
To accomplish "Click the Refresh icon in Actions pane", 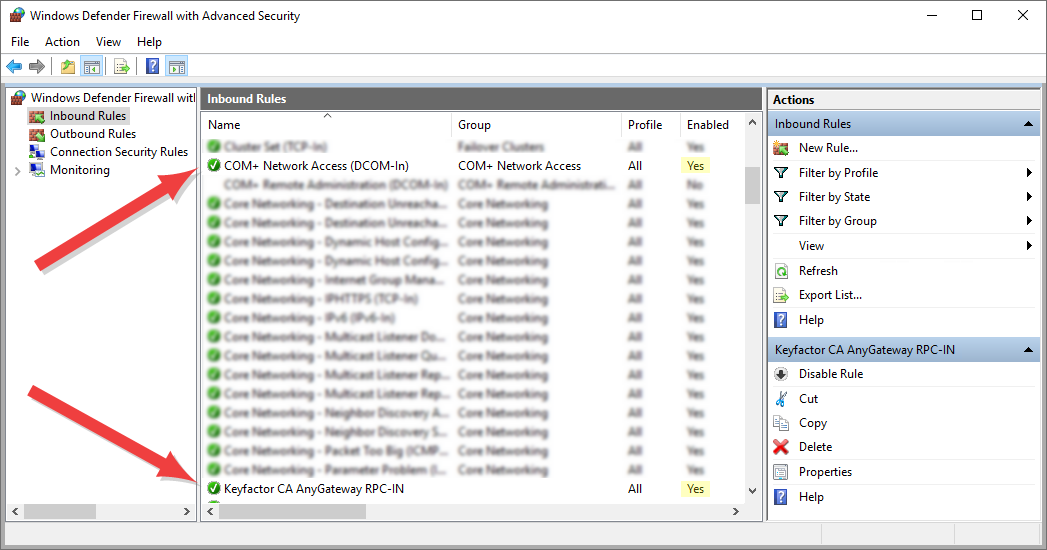I will (x=781, y=271).
